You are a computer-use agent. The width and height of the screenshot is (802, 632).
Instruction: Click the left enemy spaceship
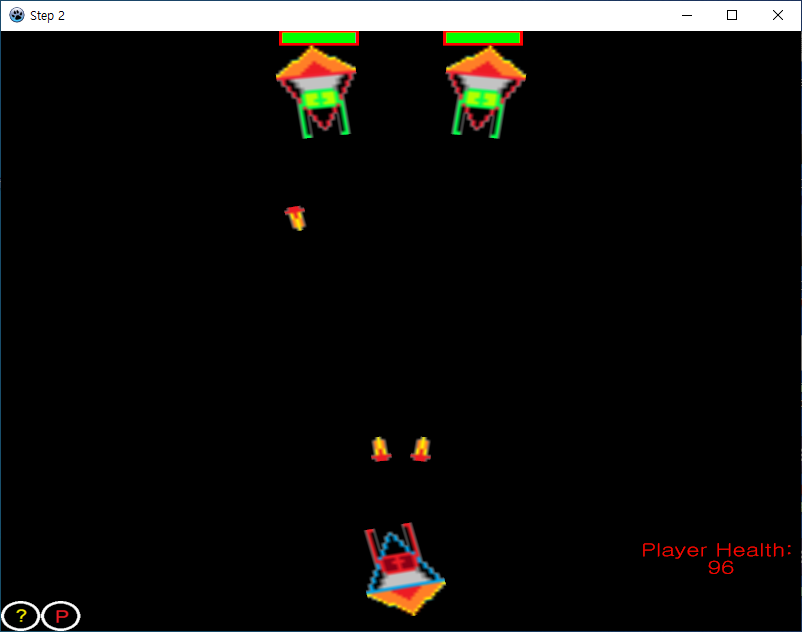[x=316, y=93]
